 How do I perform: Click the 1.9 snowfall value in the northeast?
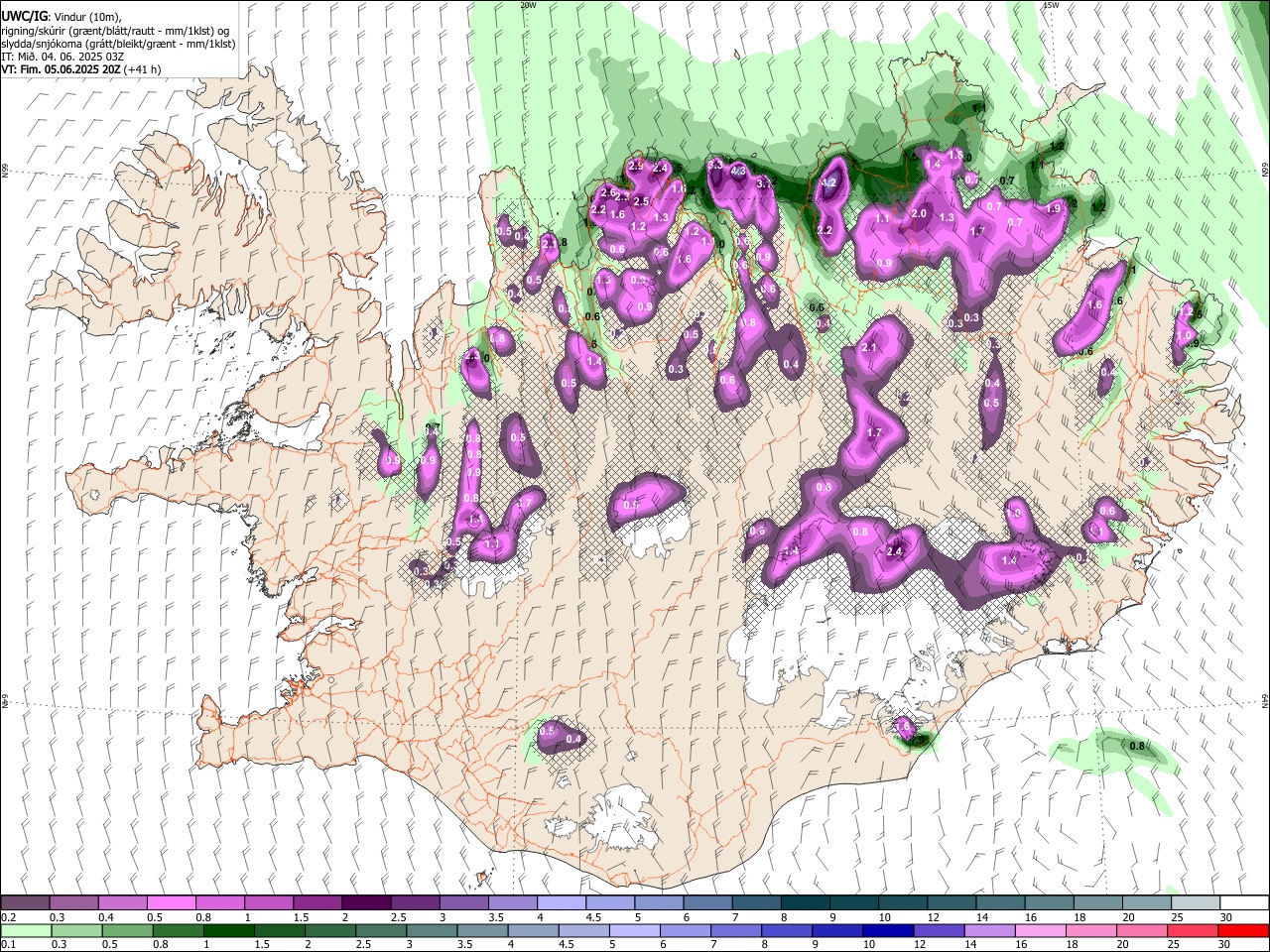(1054, 208)
